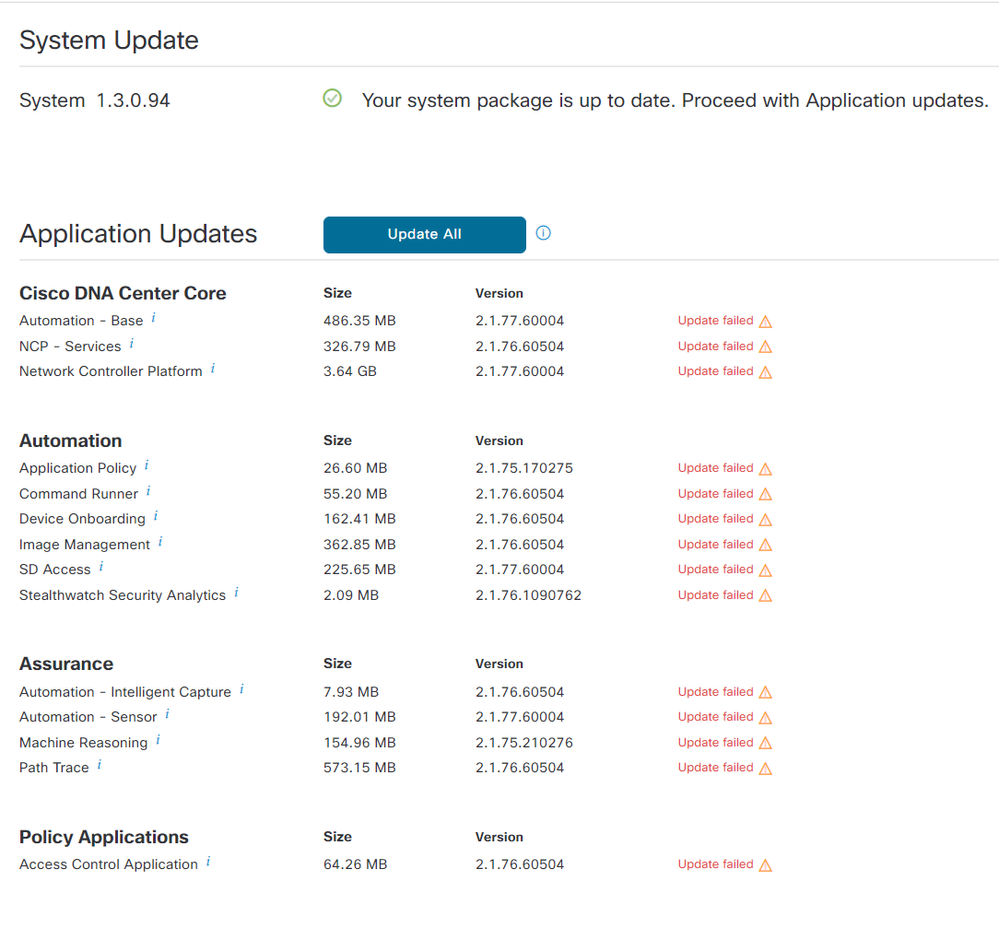Open Update failed status for Access Control Application
This screenshot has width=999, height=928.
click(715, 864)
